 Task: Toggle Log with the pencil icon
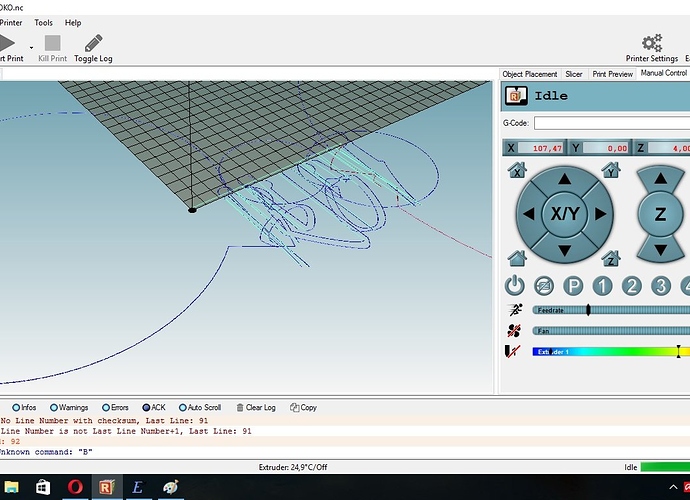pos(93,43)
